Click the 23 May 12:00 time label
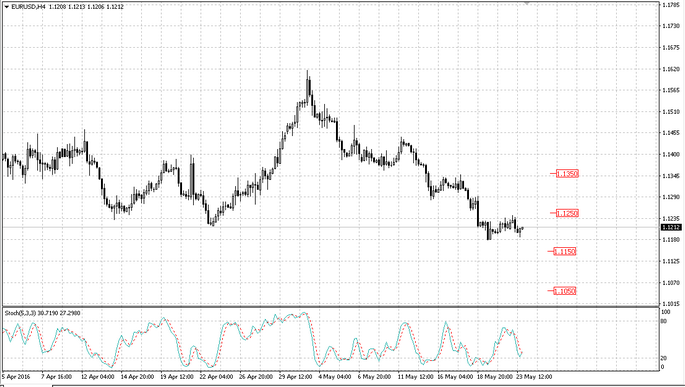The image size is (685, 387). coord(534,377)
